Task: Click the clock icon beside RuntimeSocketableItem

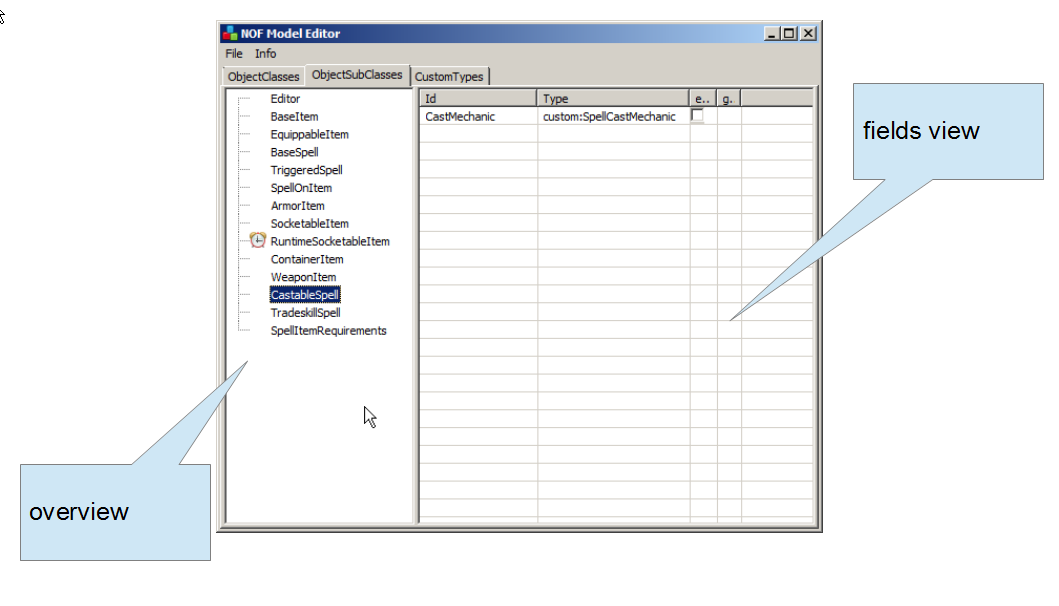Action: (257, 241)
